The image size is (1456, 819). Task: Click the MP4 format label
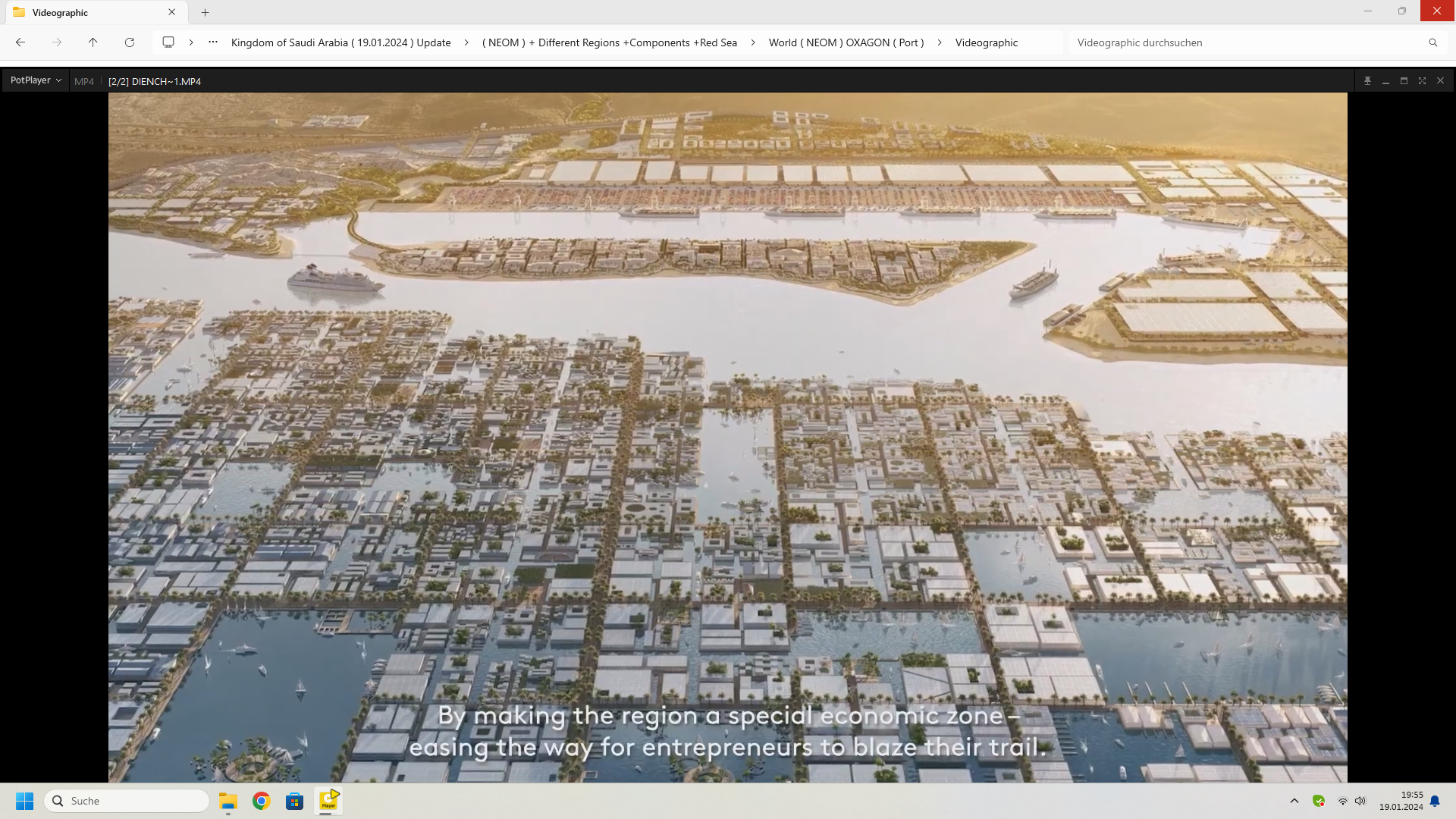(84, 81)
